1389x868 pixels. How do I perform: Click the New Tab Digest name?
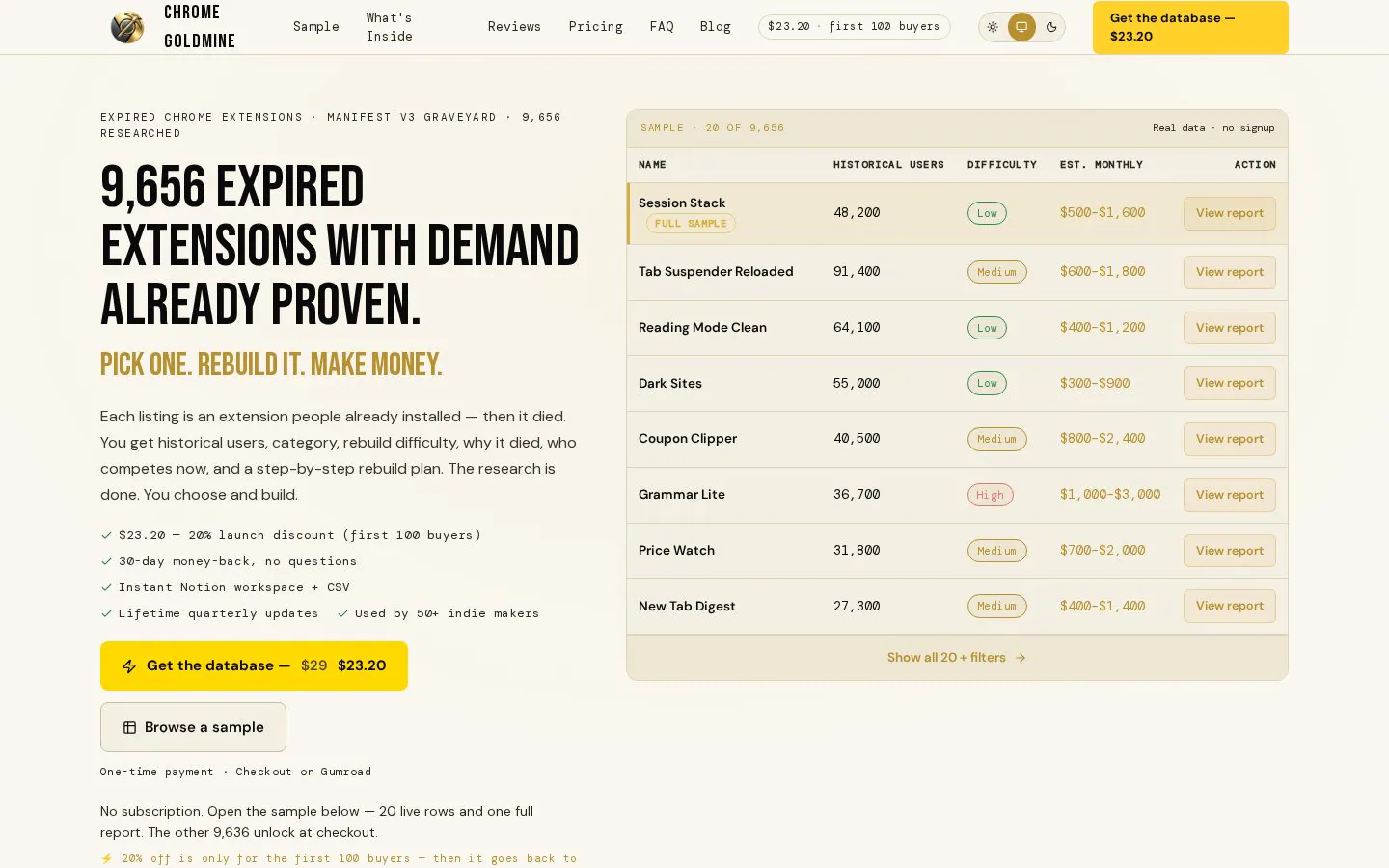[x=687, y=606]
